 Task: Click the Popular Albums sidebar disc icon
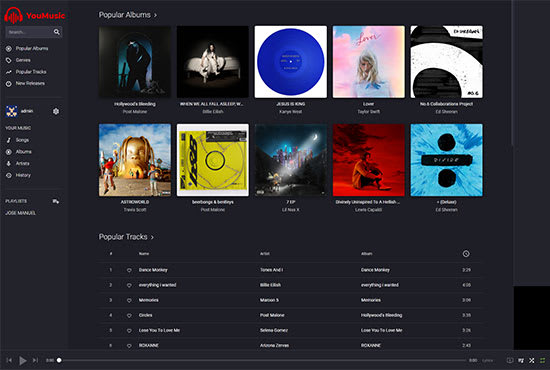[x=9, y=48]
